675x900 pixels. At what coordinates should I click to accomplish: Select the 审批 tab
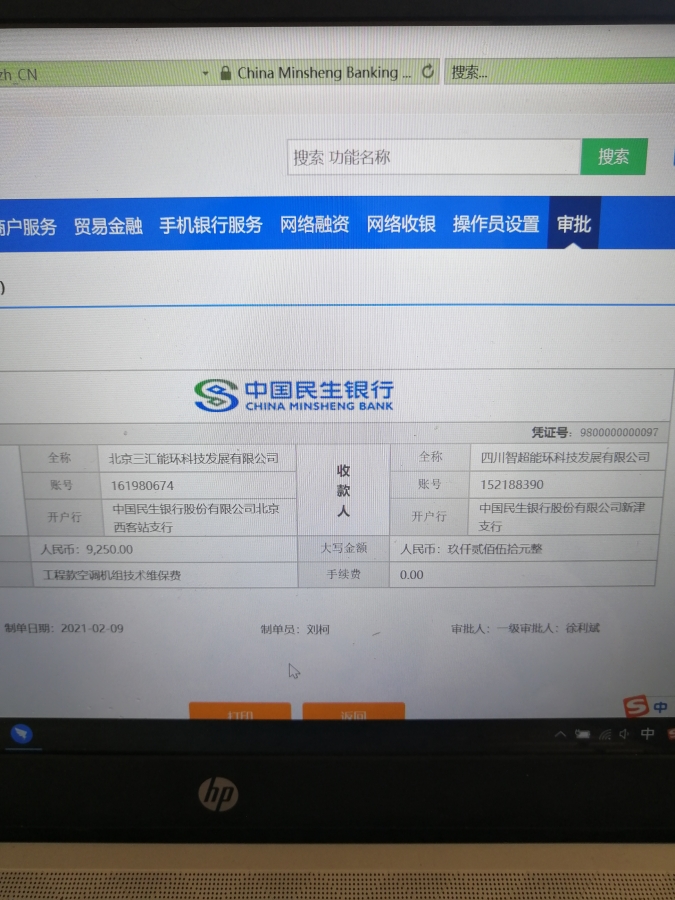pos(573,223)
